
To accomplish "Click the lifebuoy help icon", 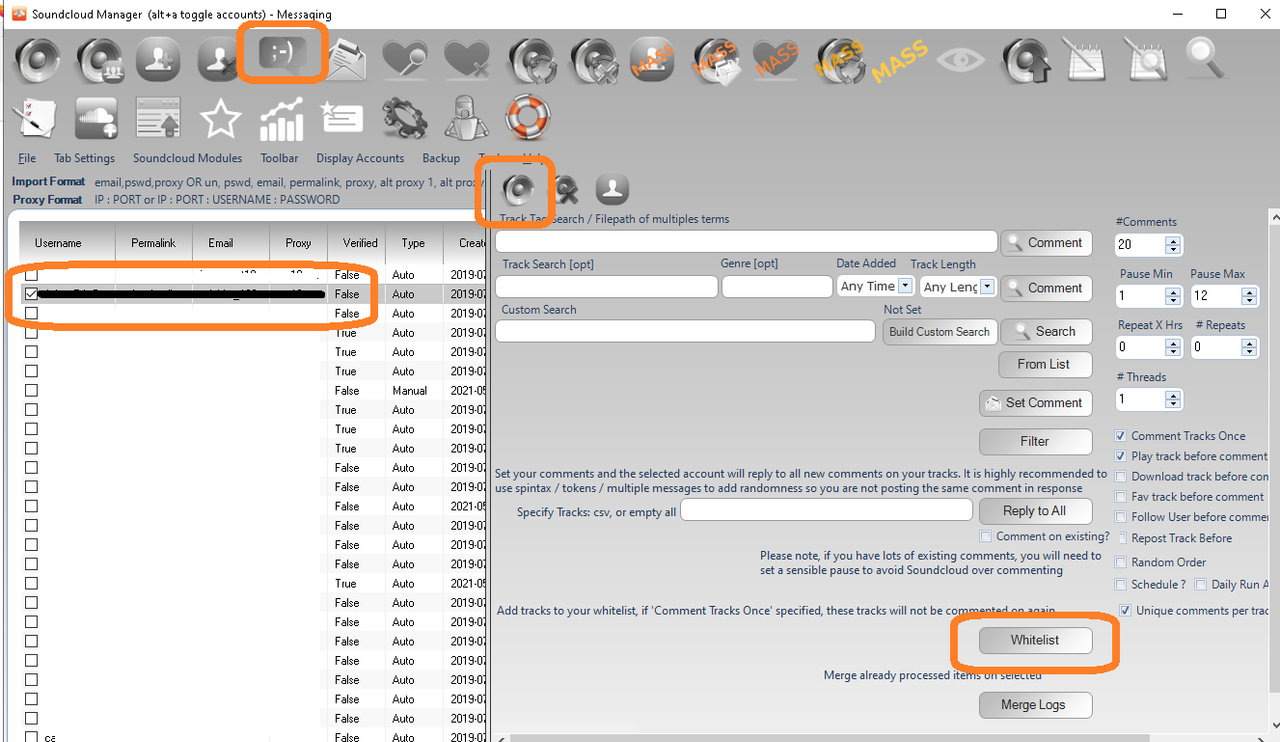I will coord(527,118).
